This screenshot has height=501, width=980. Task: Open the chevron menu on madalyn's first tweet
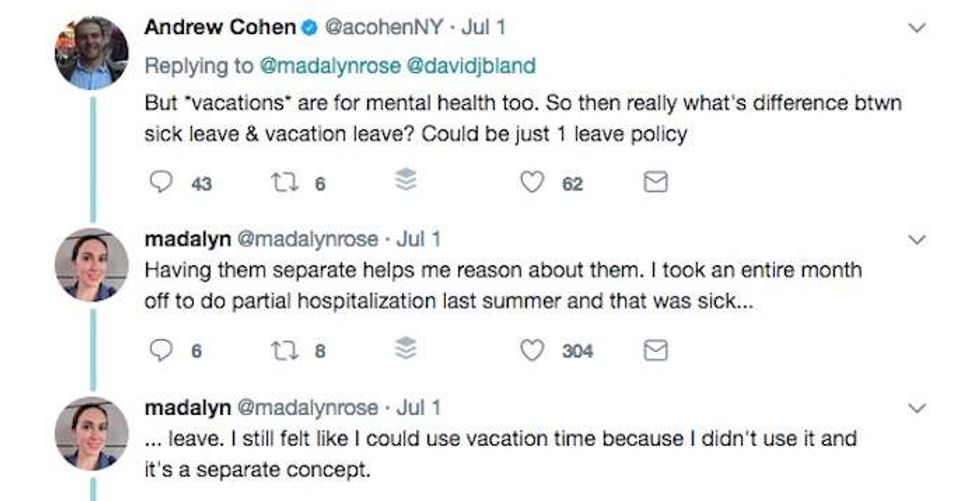(x=915, y=240)
